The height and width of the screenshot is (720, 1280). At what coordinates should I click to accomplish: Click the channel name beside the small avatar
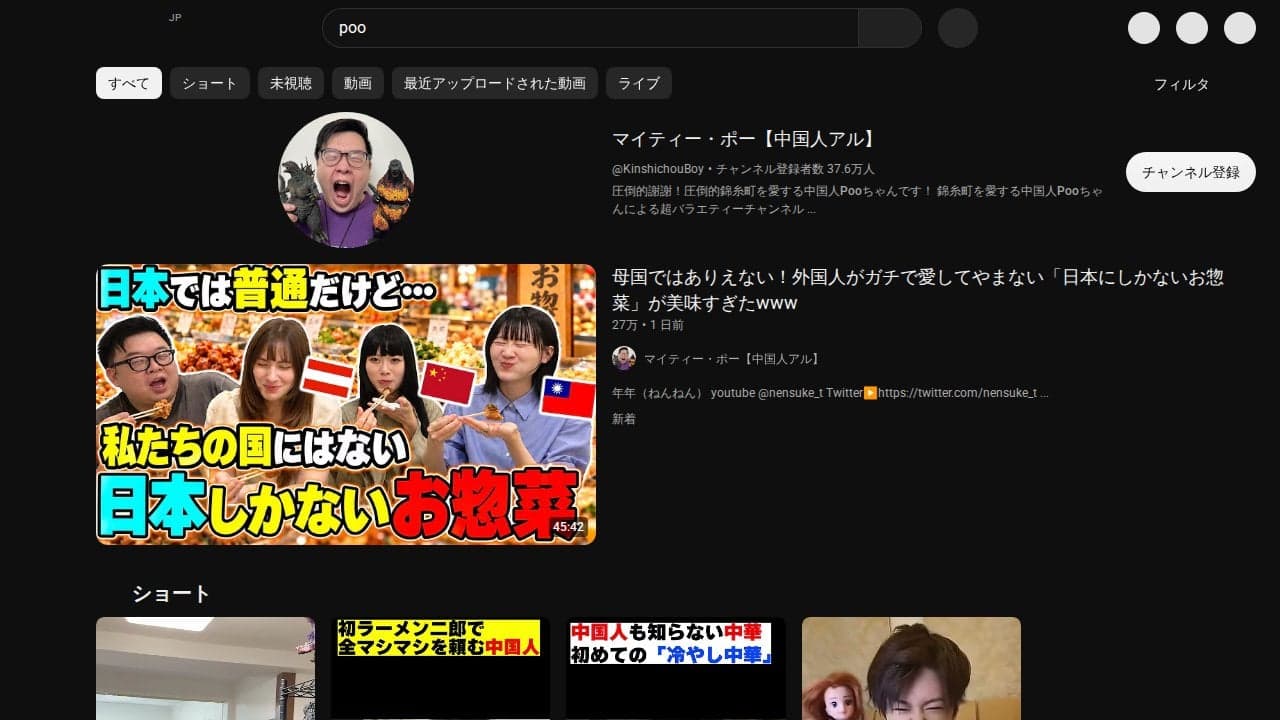click(x=732, y=358)
